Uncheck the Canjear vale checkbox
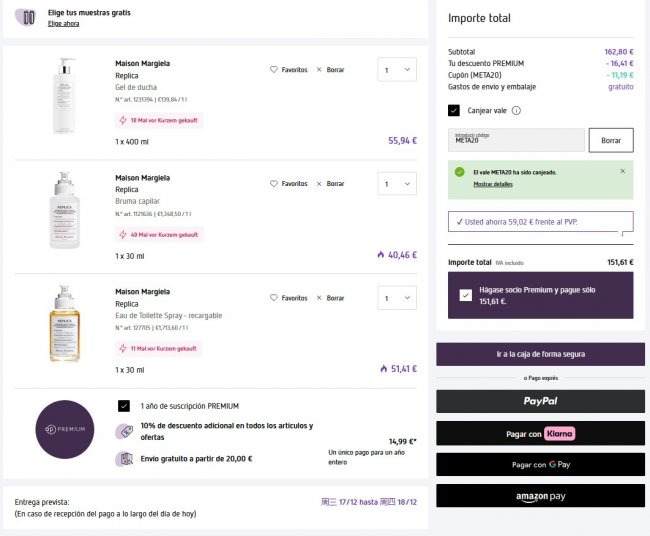The height and width of the screenshot is (536, 650). (x=454, y=111)
